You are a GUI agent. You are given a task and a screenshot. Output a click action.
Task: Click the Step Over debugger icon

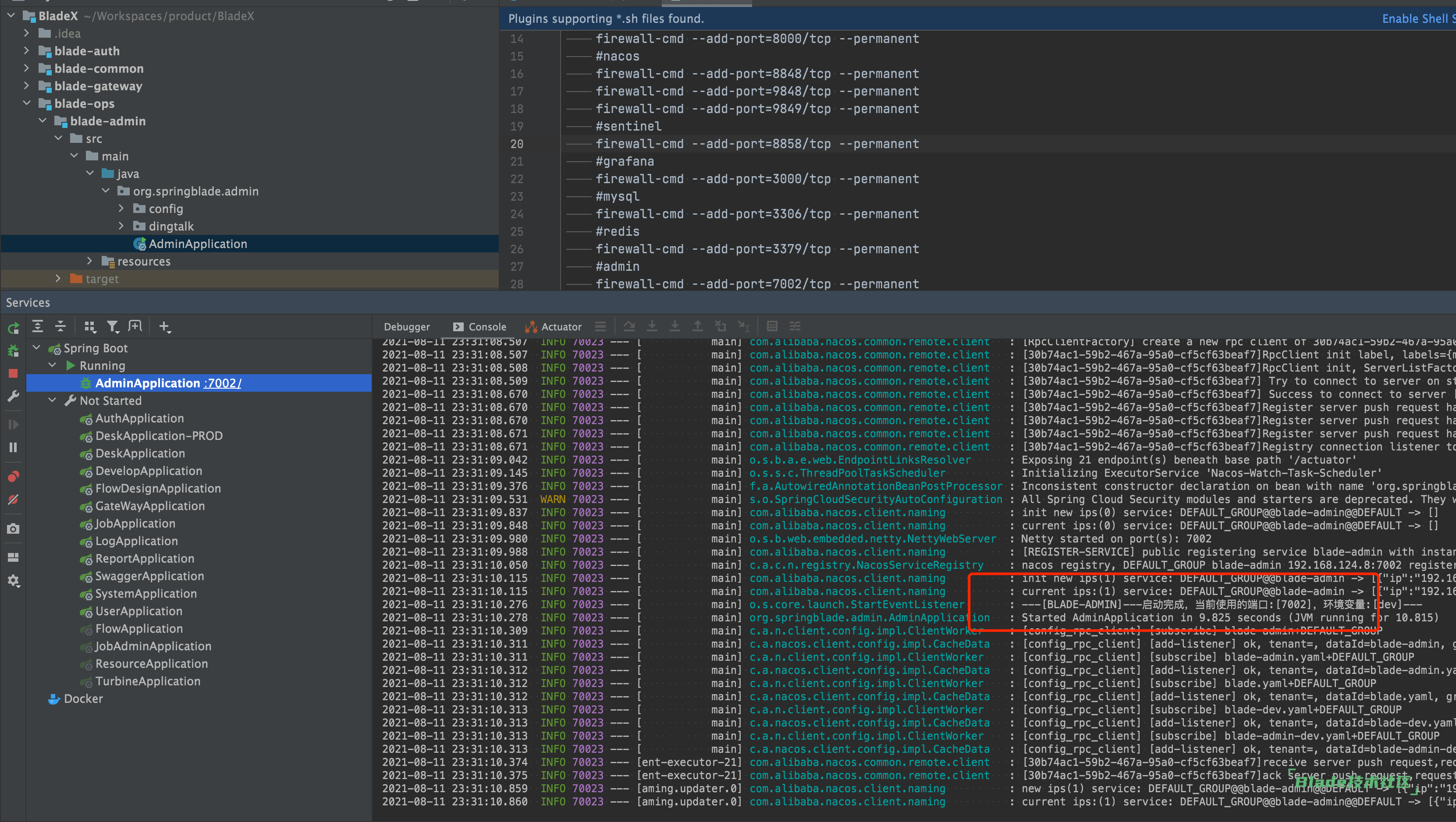click(x=629, y=326)
